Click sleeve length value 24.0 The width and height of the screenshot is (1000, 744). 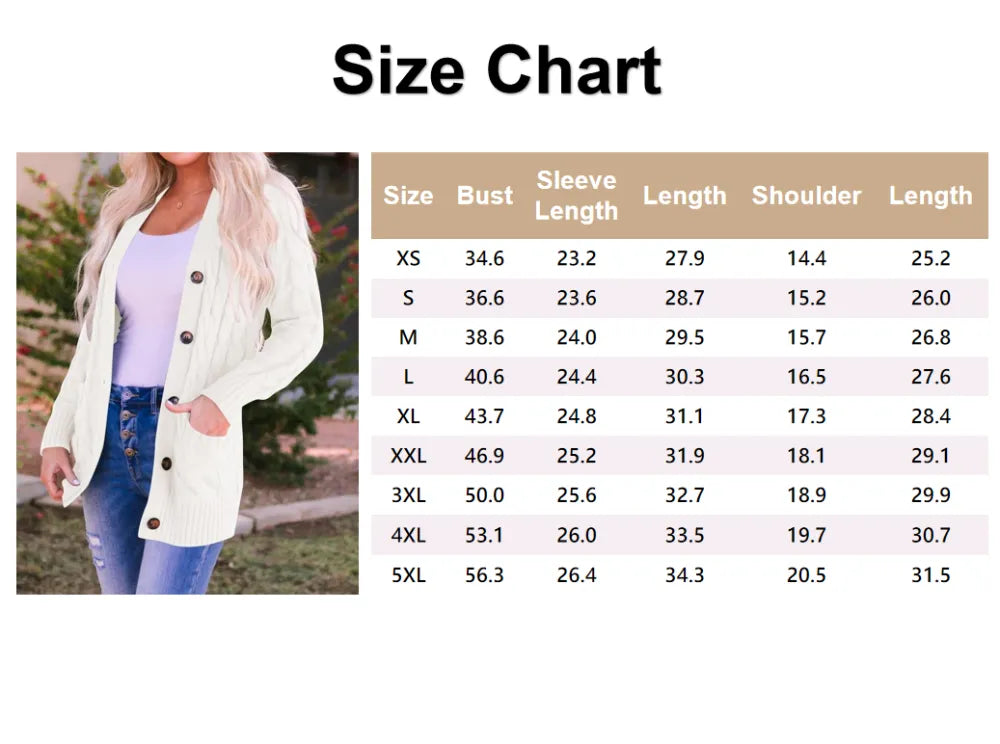(x=577, y=337)
